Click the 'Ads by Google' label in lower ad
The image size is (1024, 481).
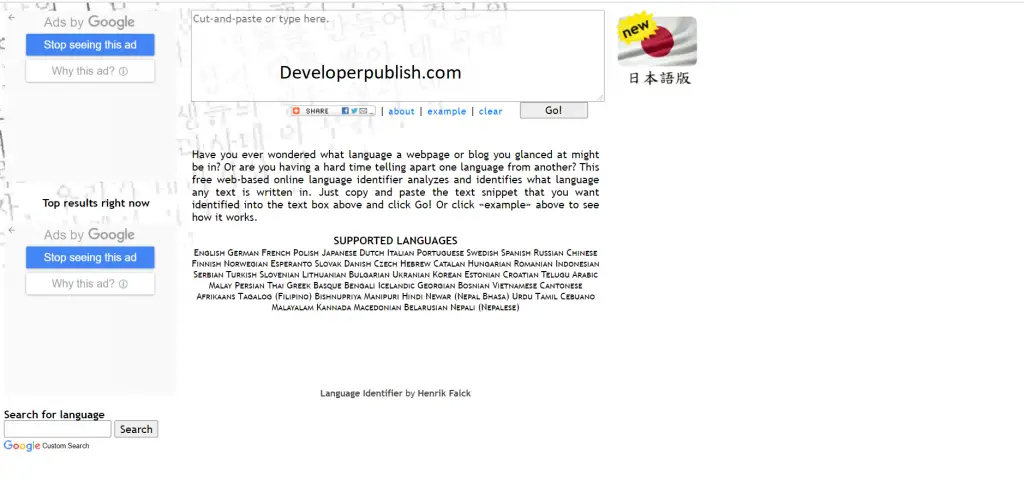(x=89, y=235)
